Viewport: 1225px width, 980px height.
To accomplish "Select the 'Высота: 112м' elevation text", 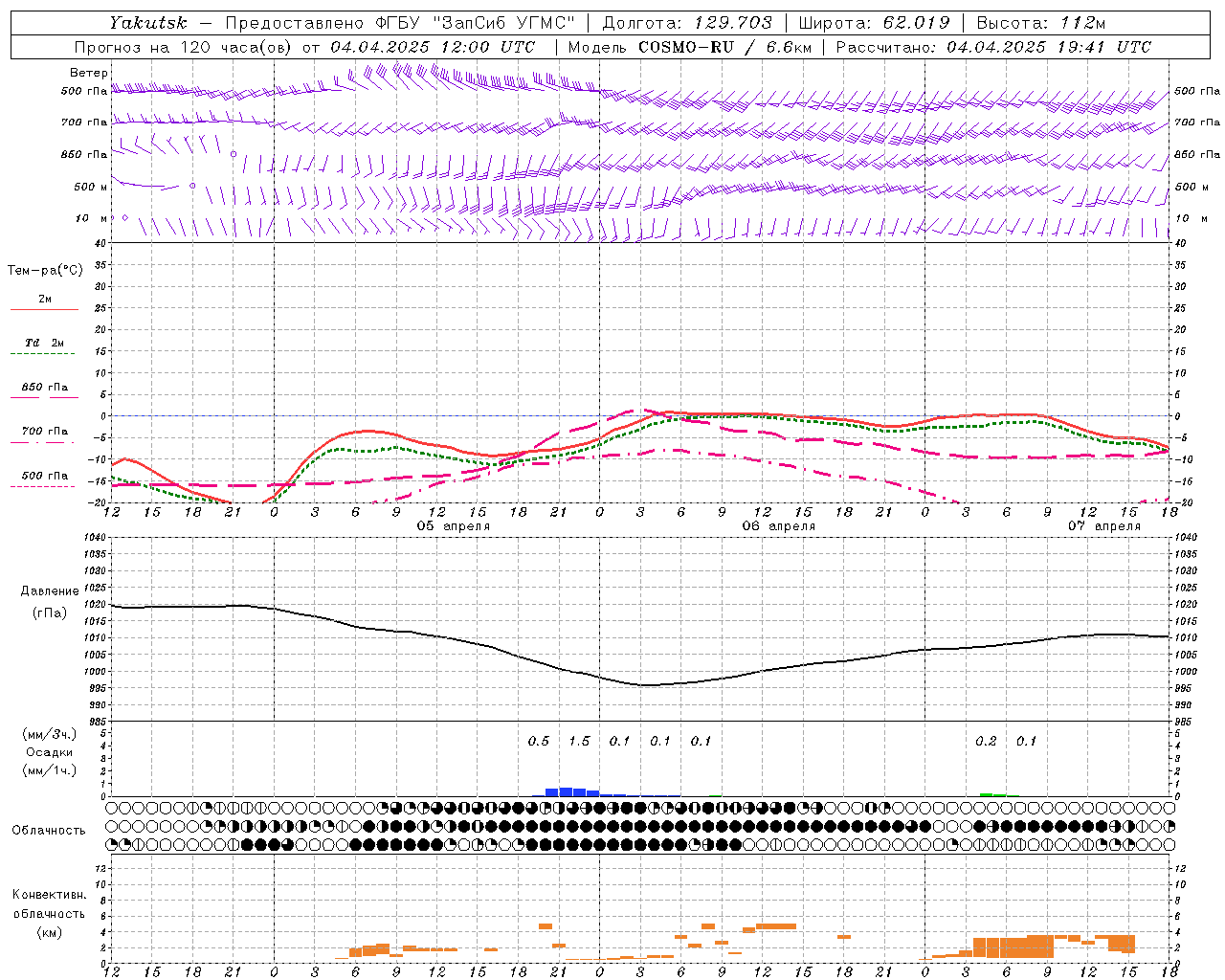I will [1043, 23].
